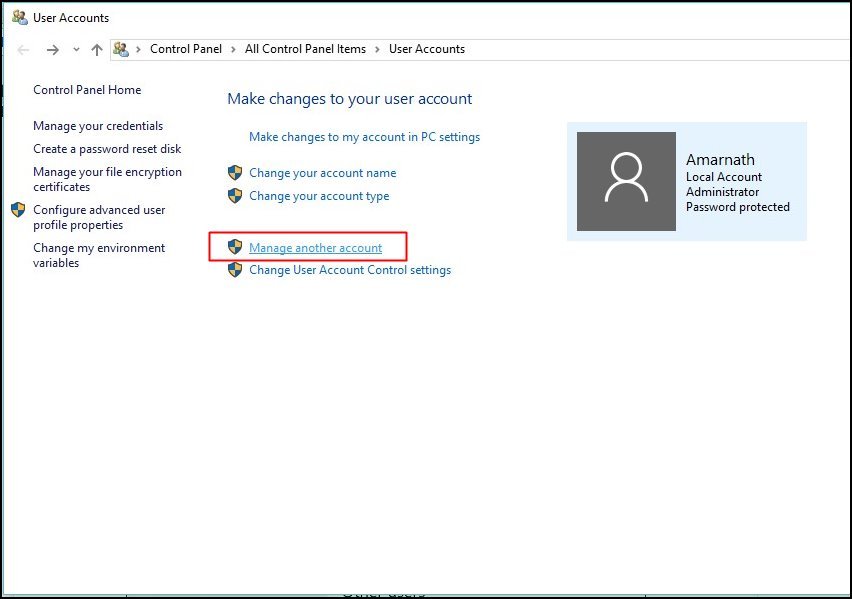Click the Forward navigation arrow
Screen dimensions: 852x599
(53, 50)
